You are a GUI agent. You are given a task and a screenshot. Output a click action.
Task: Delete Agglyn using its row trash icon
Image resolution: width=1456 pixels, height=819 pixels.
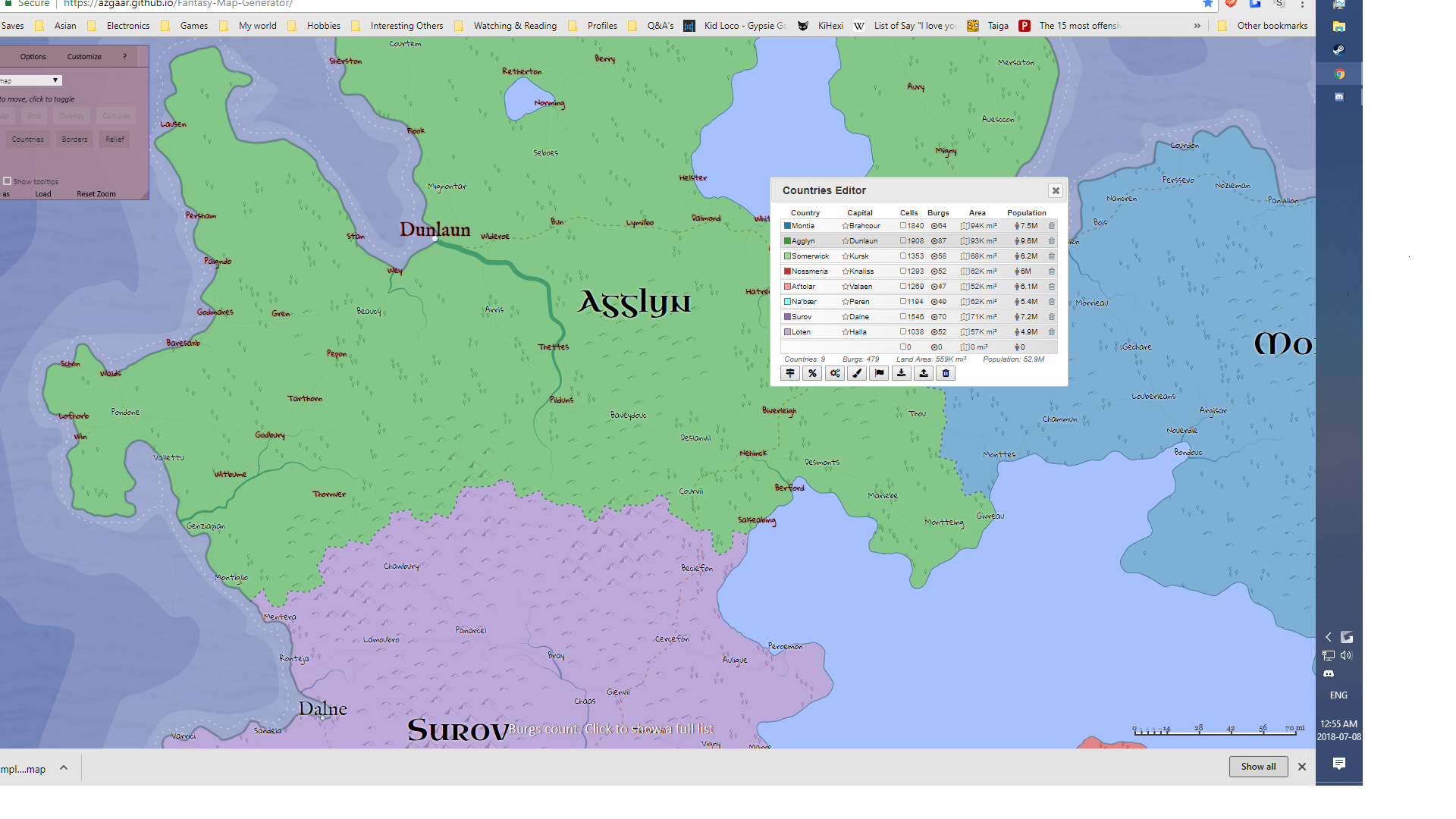click(x=1051, y=240)
